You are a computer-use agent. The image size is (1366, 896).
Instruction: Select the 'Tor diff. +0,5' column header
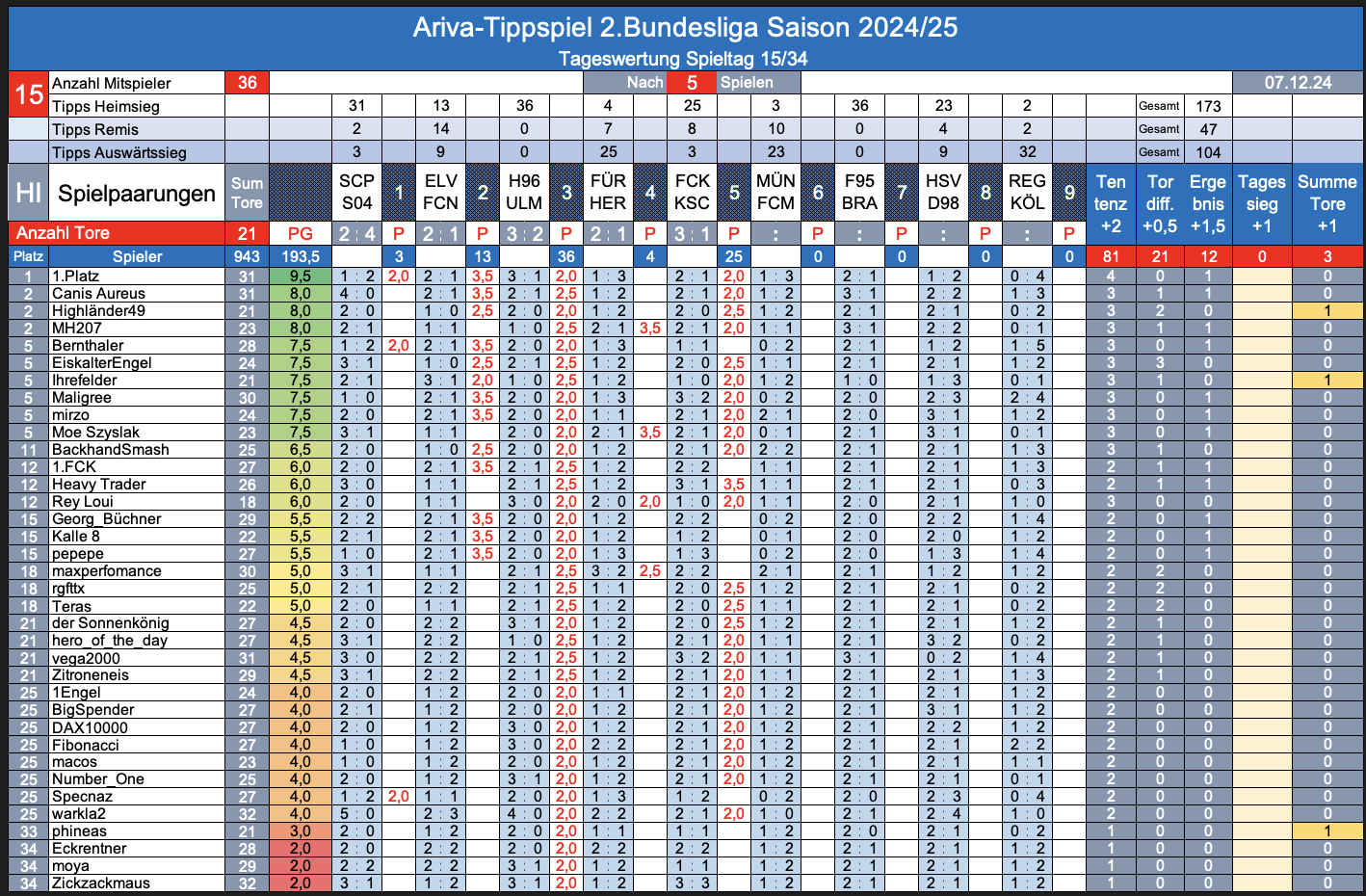click(1160, 204)
